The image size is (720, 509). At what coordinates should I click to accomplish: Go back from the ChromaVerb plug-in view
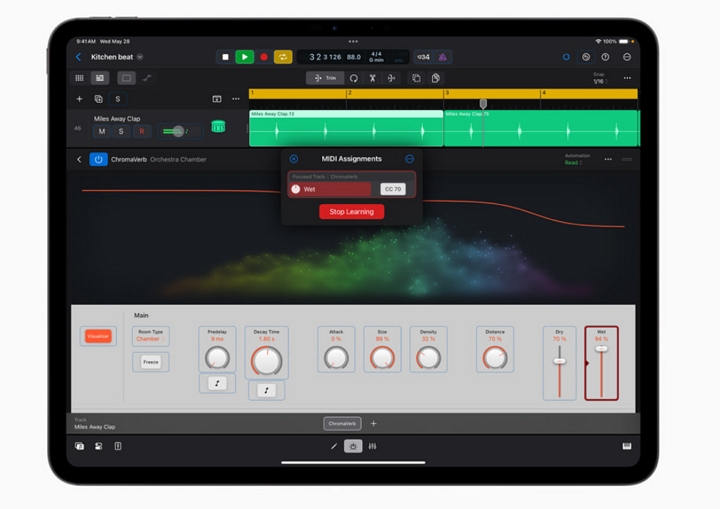point(79,159)
